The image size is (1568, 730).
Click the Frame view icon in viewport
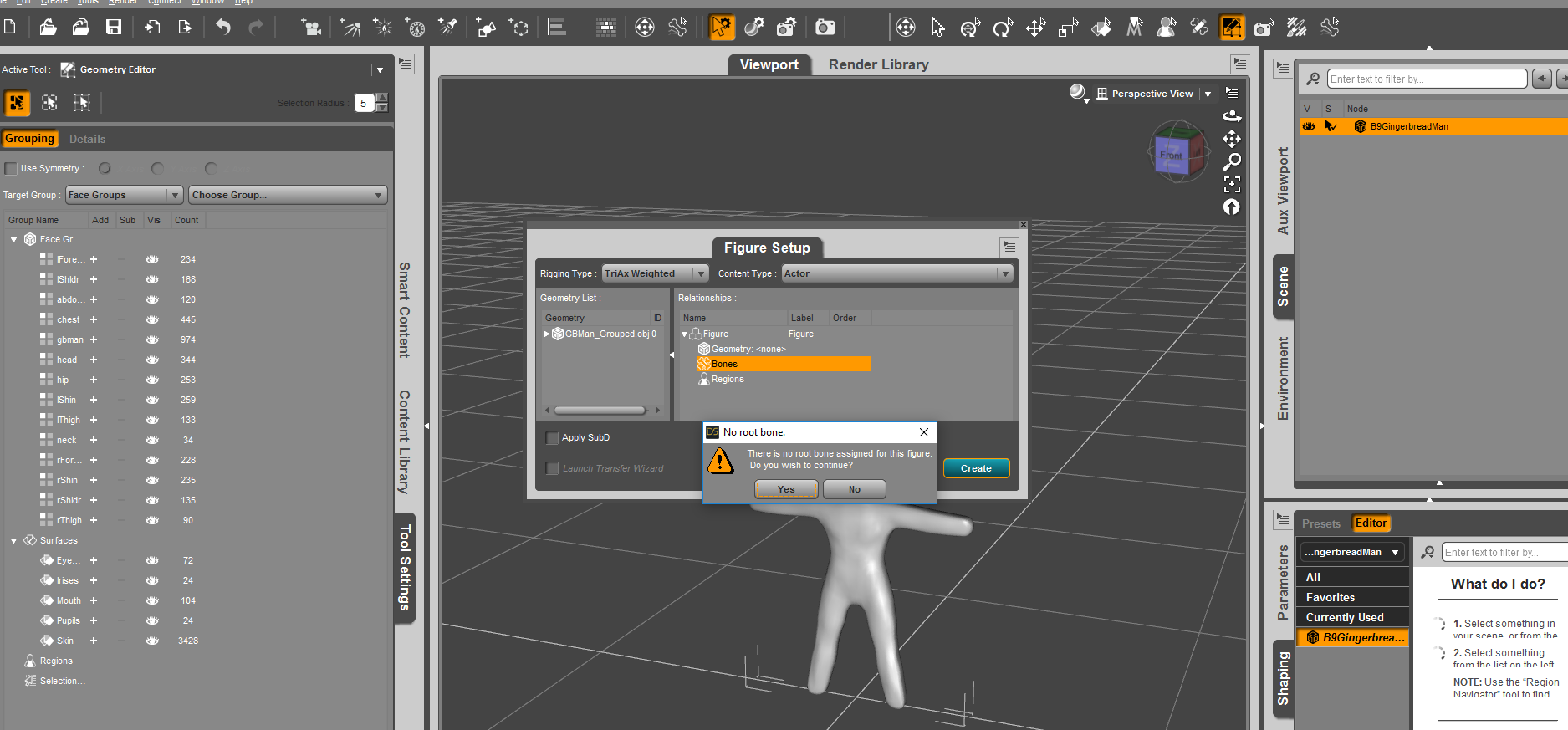(x=1232, y=184)
